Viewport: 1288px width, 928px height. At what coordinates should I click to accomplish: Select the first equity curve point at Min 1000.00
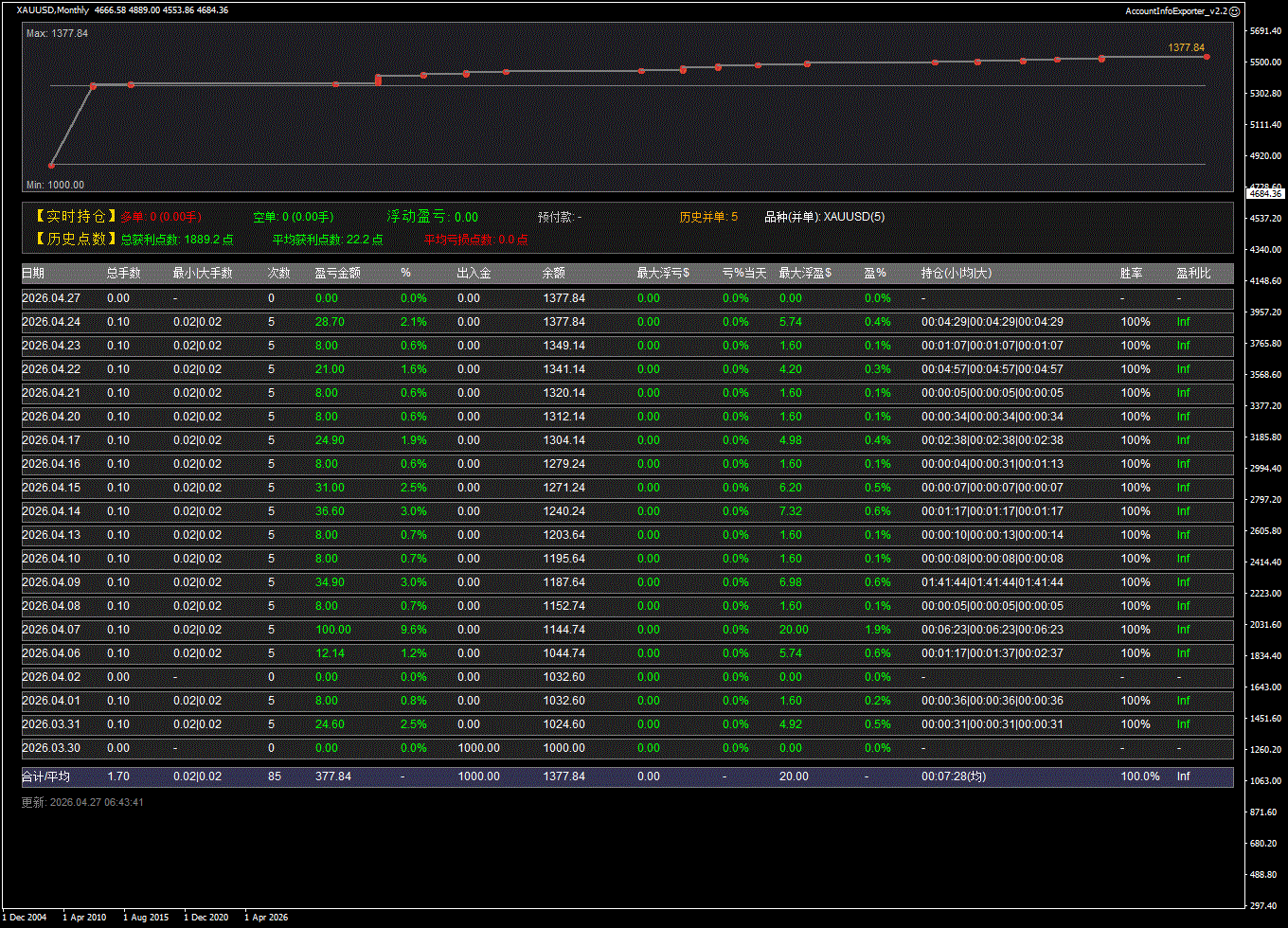click(x=51, y=166)
